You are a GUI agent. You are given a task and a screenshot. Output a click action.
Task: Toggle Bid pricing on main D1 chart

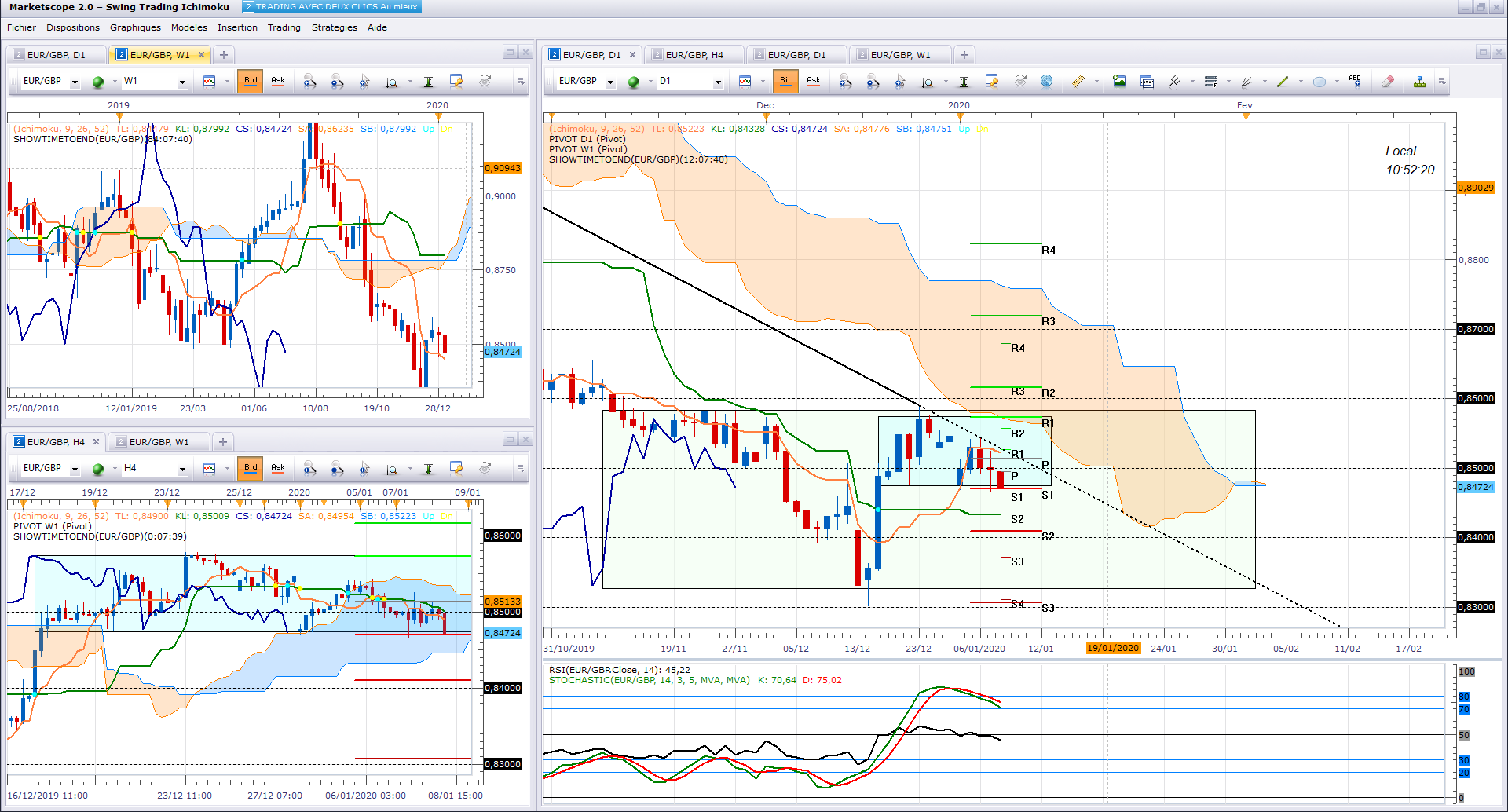[786, 82]
